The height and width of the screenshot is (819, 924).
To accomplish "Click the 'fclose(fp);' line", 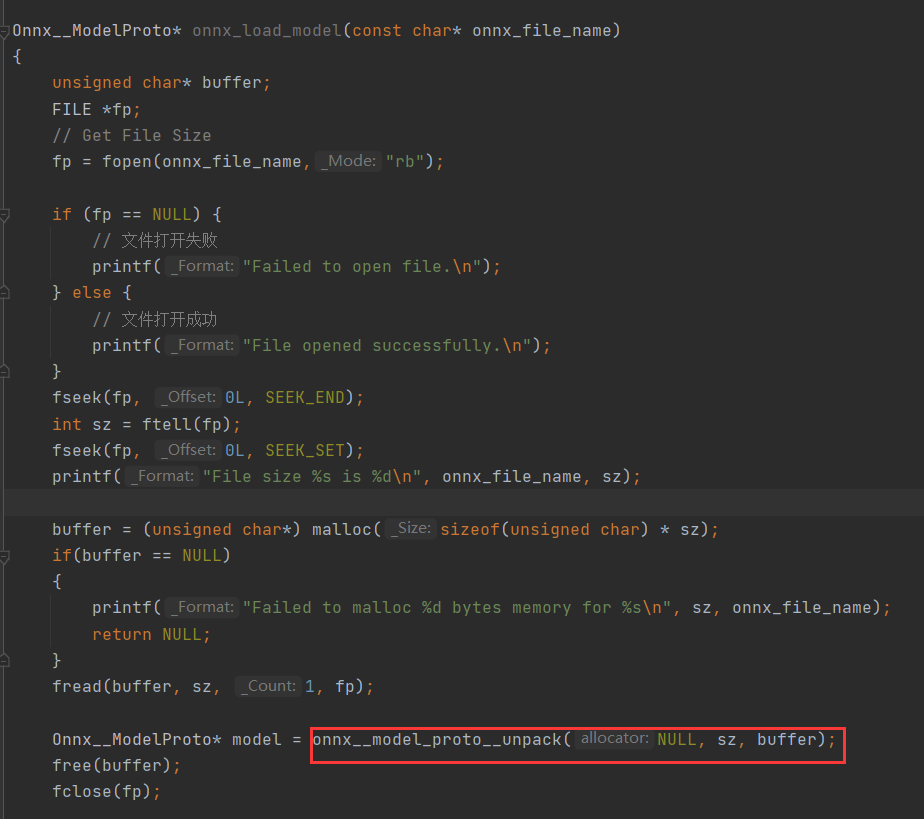I will click(x=106, y=791).
